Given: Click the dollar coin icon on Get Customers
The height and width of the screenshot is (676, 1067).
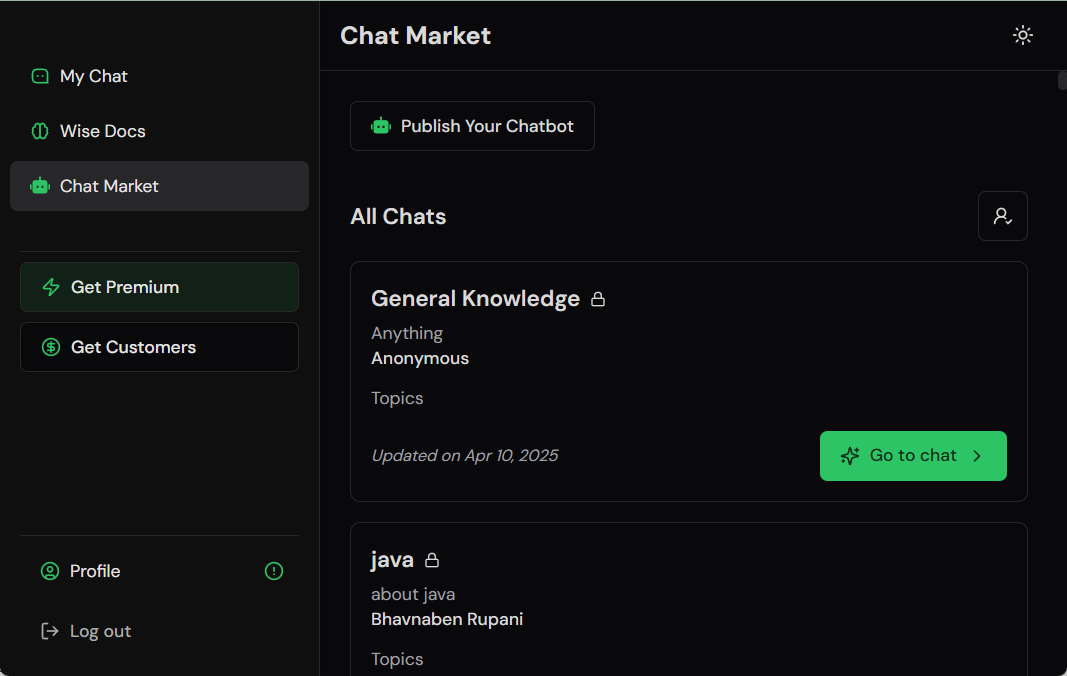Looking at the screenshot, I should [x=51, y=347].
